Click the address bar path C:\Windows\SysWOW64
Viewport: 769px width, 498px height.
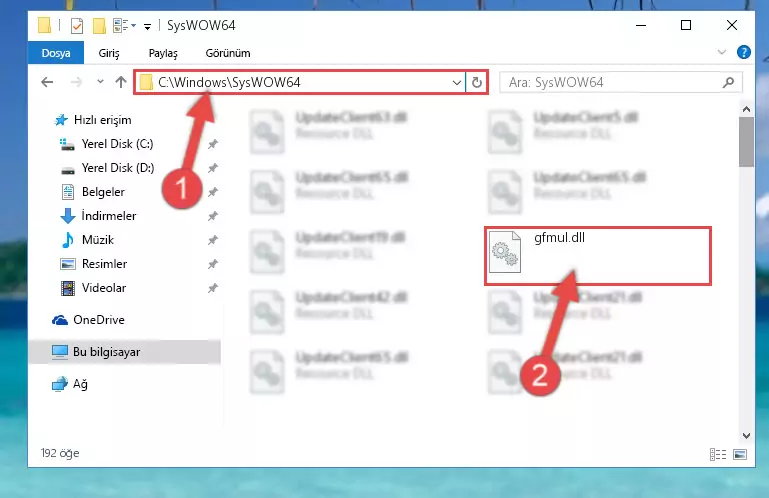pos(229,82)
